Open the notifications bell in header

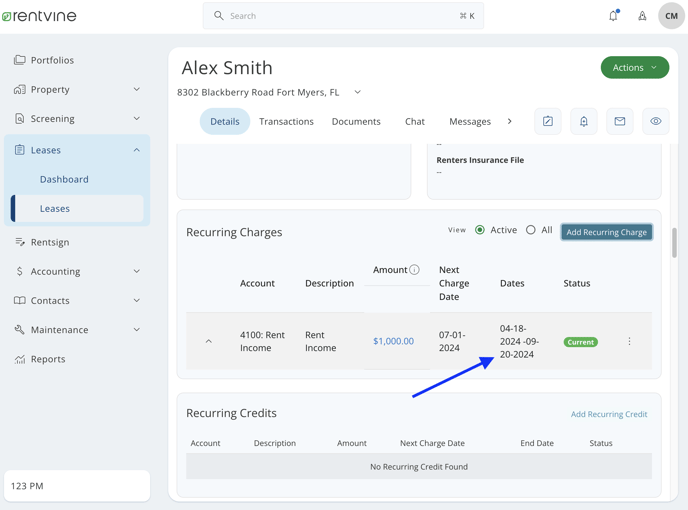tap(613, 16)
